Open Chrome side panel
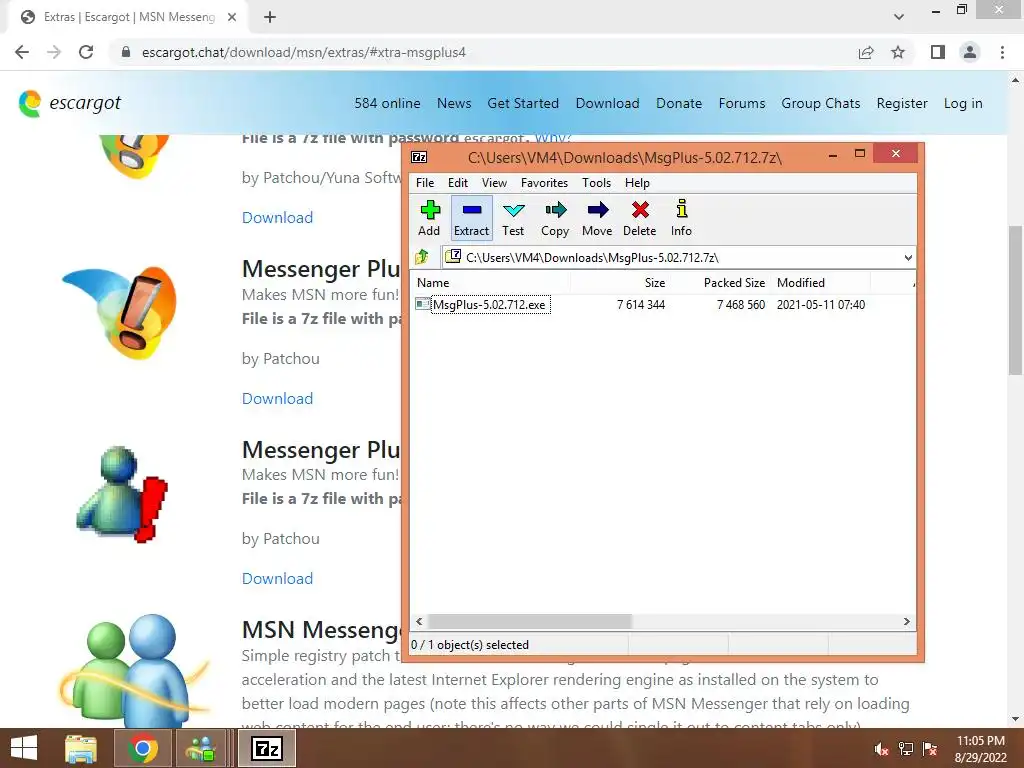1024x768 pixels. coord(938,52)
